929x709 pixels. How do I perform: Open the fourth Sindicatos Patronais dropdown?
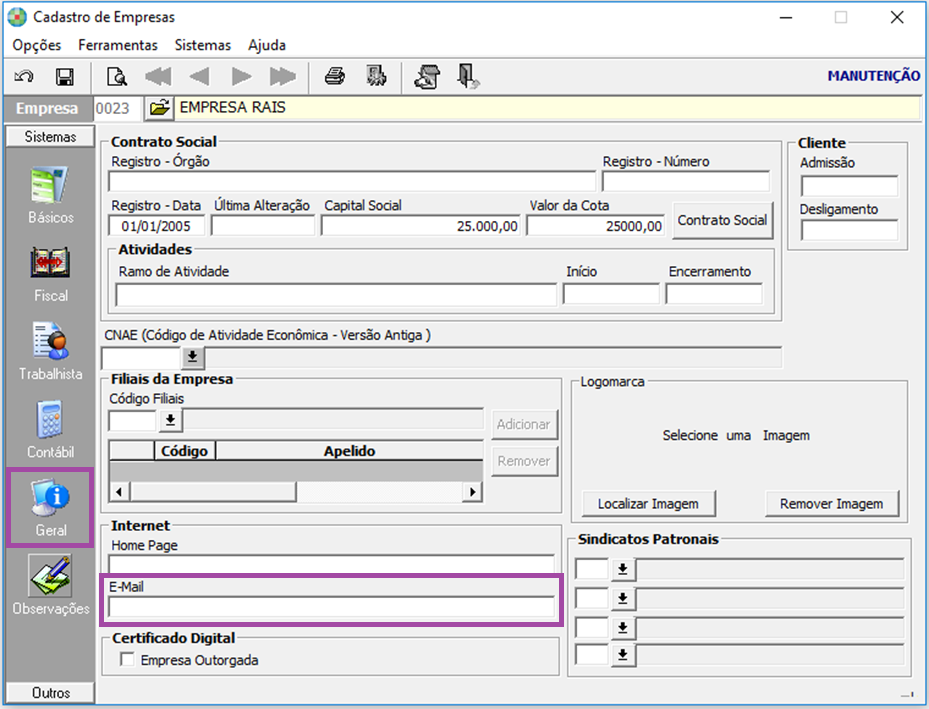(x=623, y=655)
